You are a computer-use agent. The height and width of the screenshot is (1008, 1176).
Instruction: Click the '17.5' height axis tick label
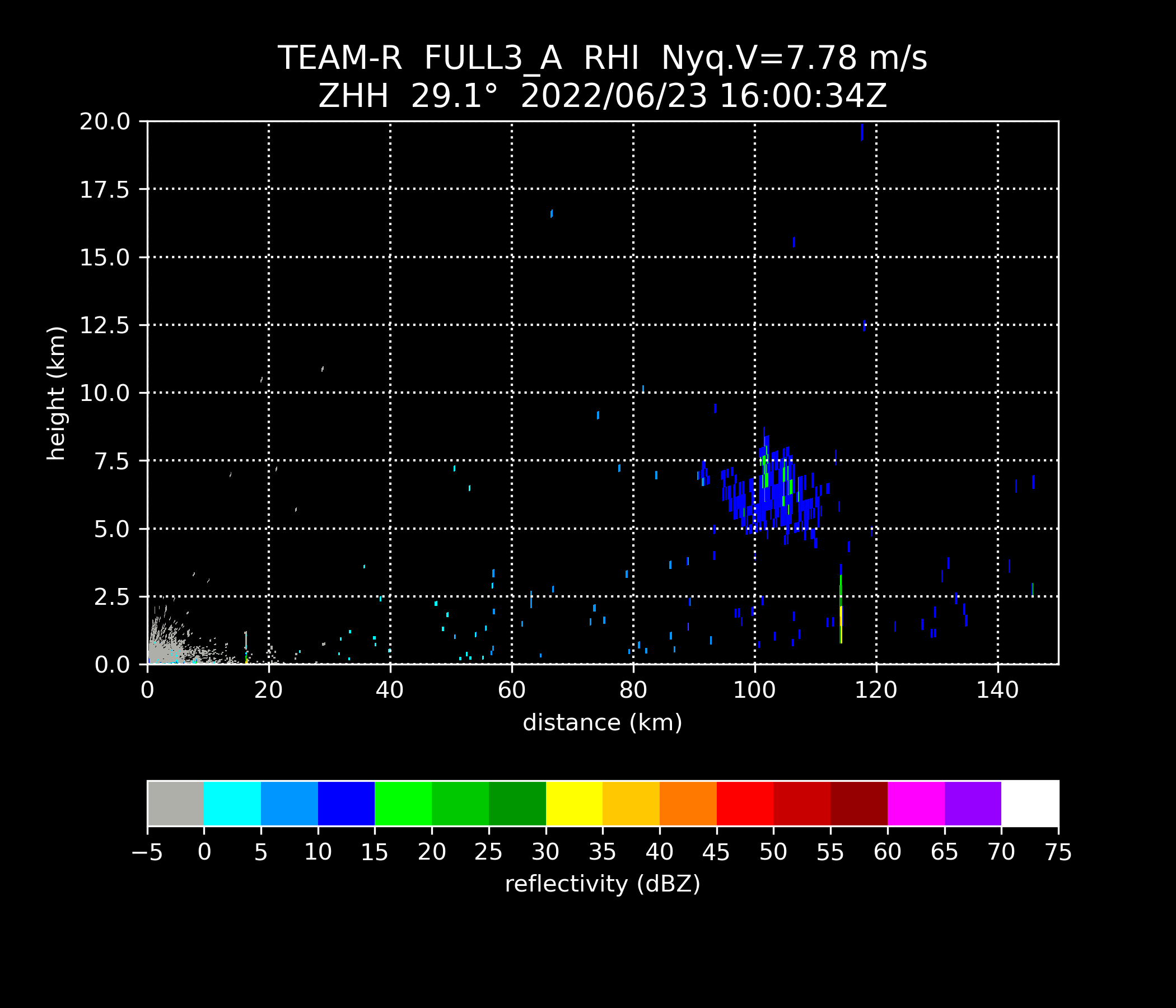[105, 190]
